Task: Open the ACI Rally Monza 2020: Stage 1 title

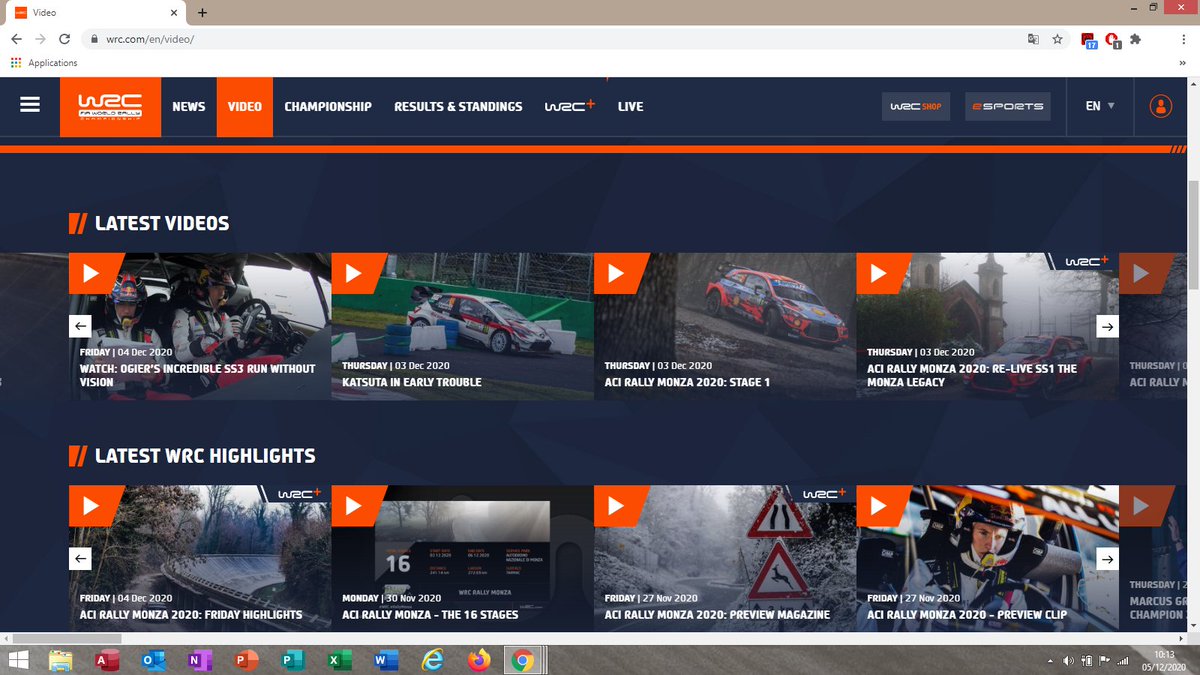Action: click(687, 382)
